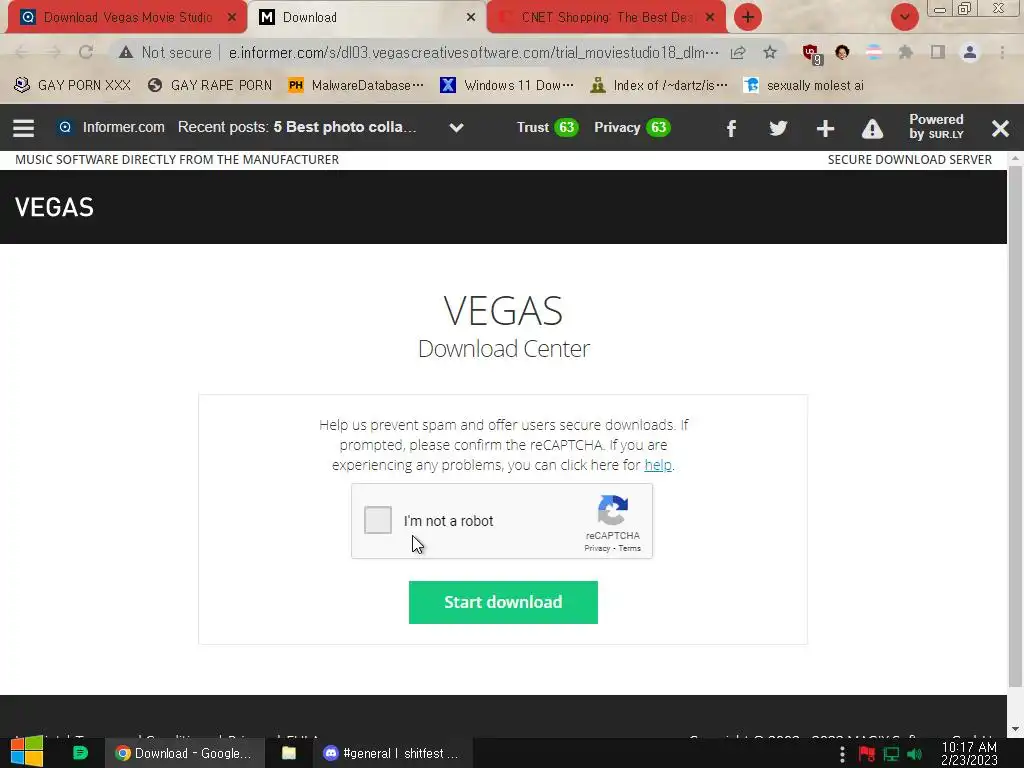Tick the I'm not a robot checkbox
This screenshot has width=1024, height=768.
pos(377,520)
